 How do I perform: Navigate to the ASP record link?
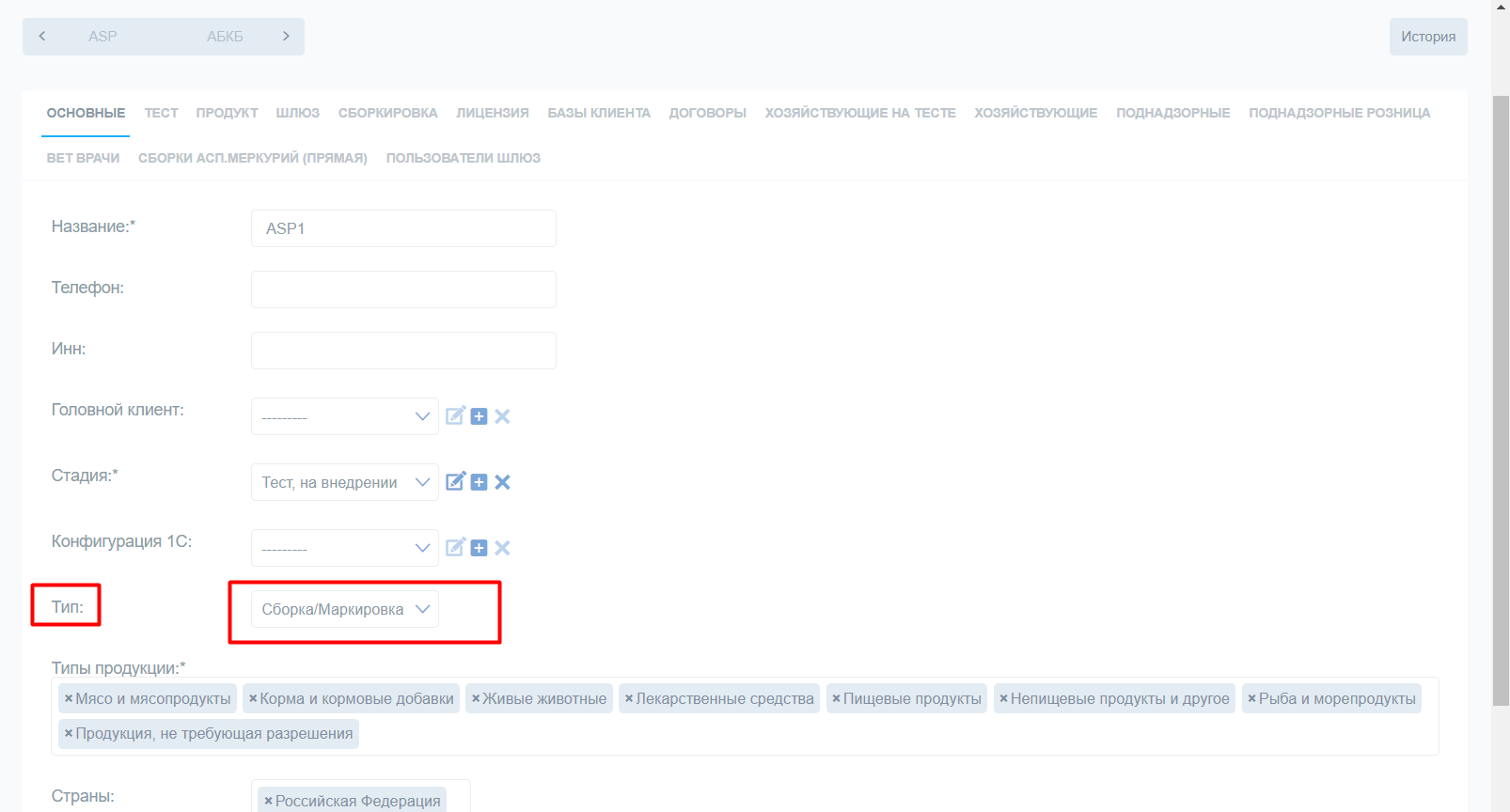coord(102,37)
